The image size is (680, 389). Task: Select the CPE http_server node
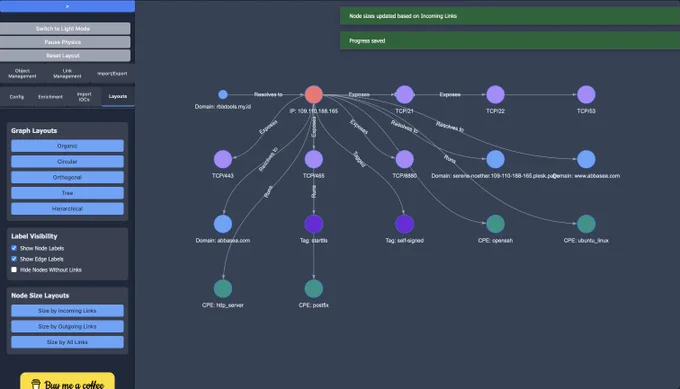coord(223,288)
